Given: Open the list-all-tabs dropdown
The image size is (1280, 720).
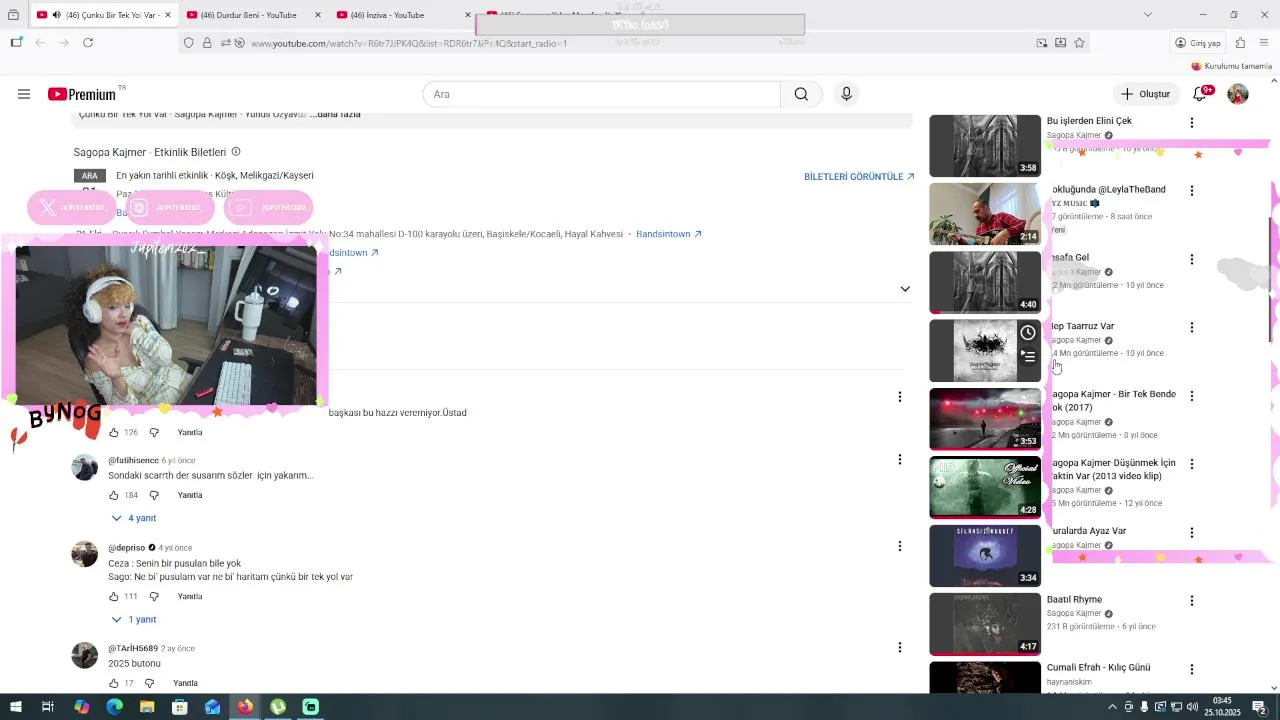Looking at the screenshot, I should [x=1147, y=15].
